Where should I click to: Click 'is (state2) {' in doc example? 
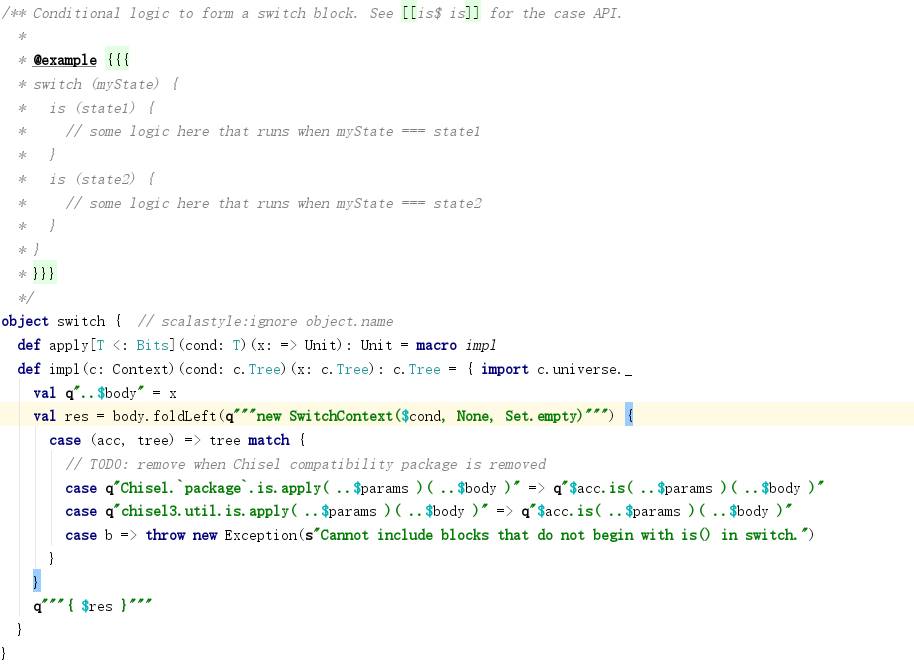102,179
